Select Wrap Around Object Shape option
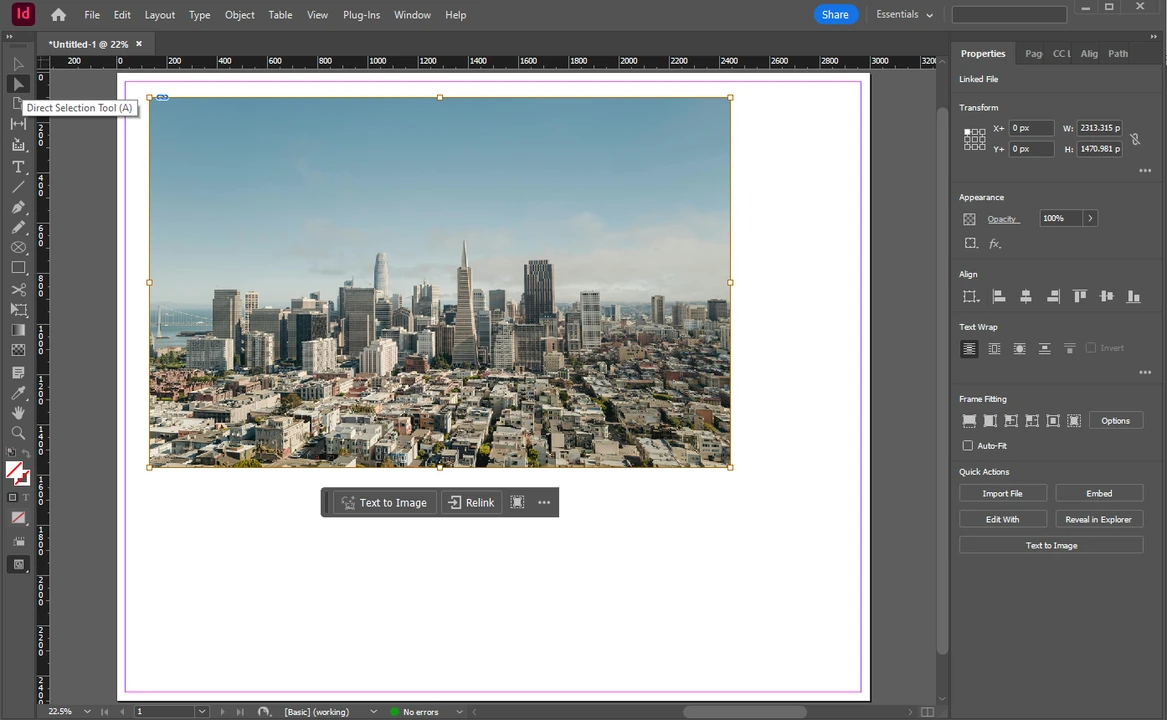Viewport: 1167px width, 720px height. coord(1020,348)
